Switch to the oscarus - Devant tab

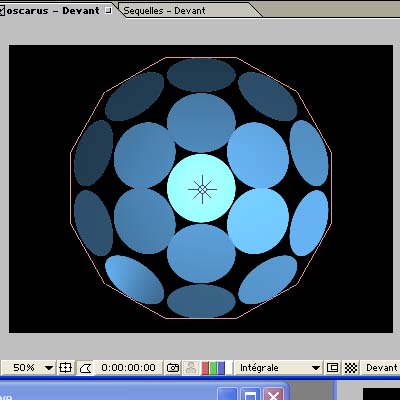coord(53,10)
